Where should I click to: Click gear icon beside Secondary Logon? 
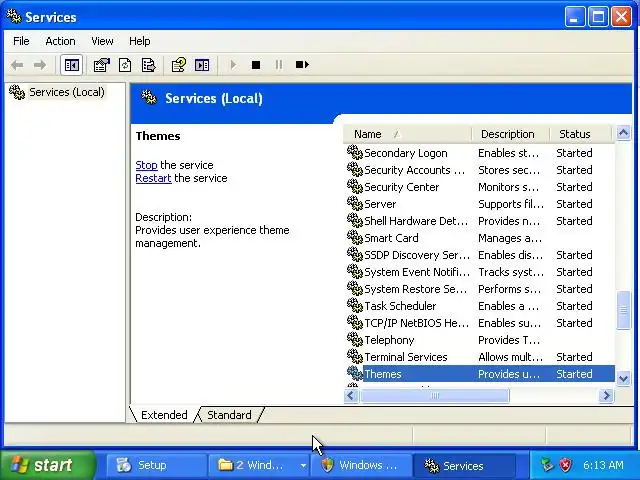point(355,152)
